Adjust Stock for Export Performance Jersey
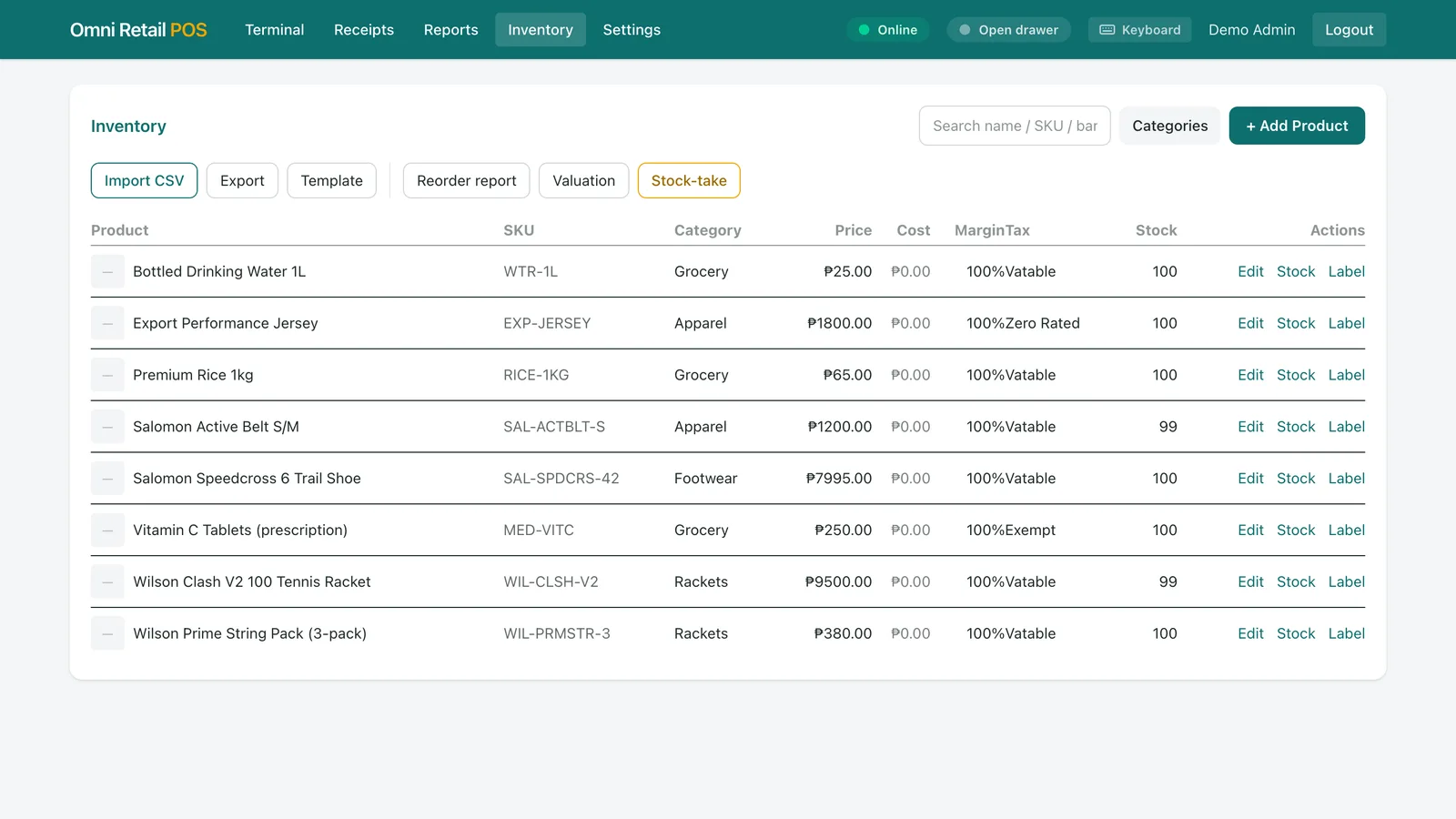The image size is (1456, 819). tap(1296, 323)
